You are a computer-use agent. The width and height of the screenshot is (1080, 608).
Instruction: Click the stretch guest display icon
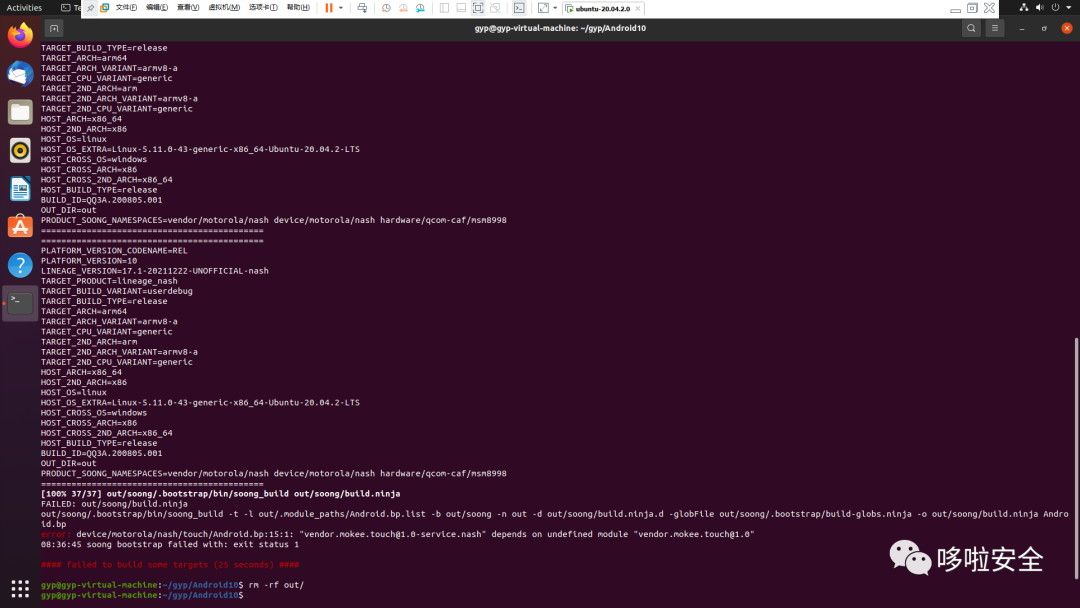coord(543,8)
